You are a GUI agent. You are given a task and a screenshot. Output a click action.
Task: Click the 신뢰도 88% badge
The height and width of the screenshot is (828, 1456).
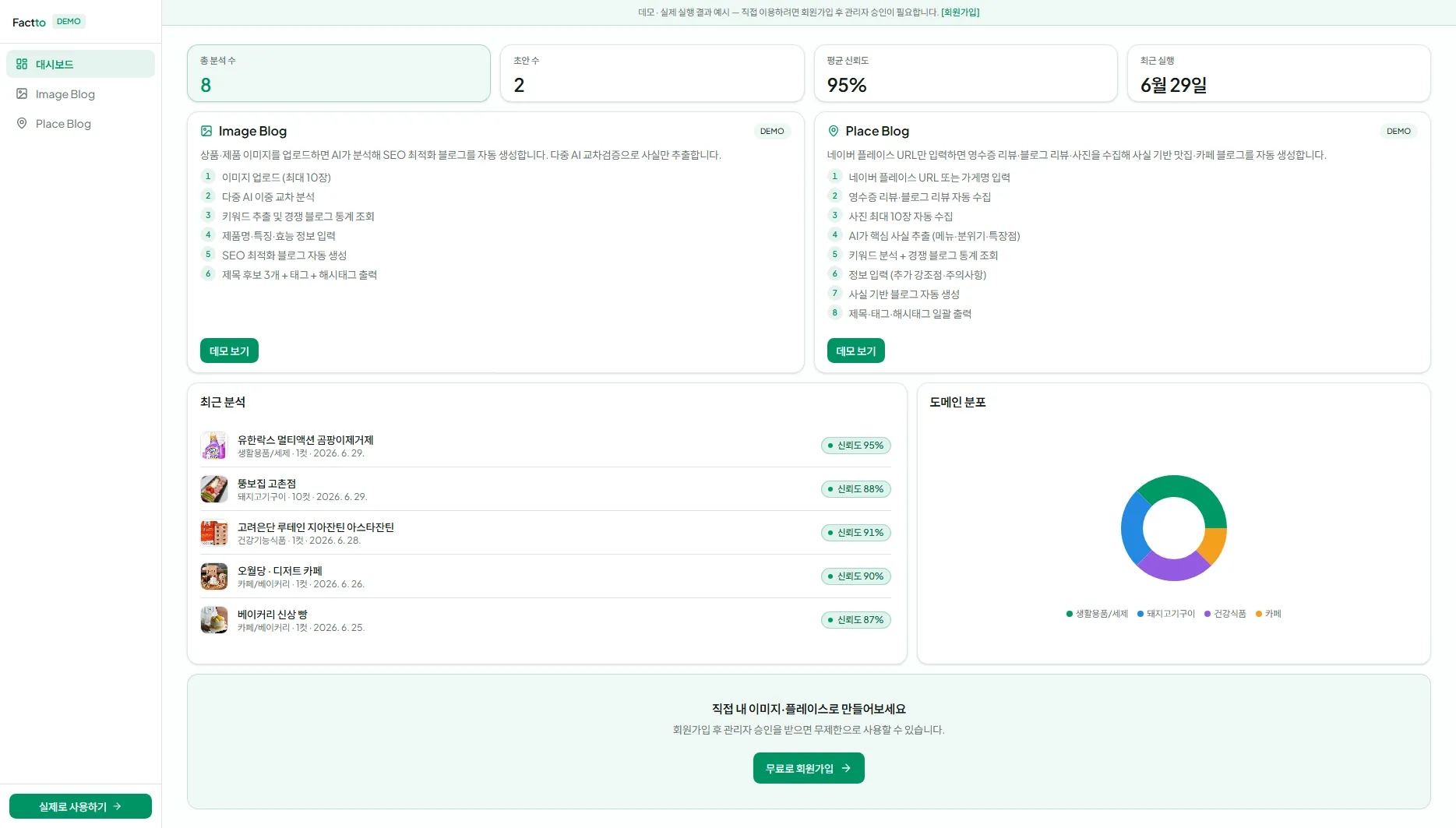(855, 489)
